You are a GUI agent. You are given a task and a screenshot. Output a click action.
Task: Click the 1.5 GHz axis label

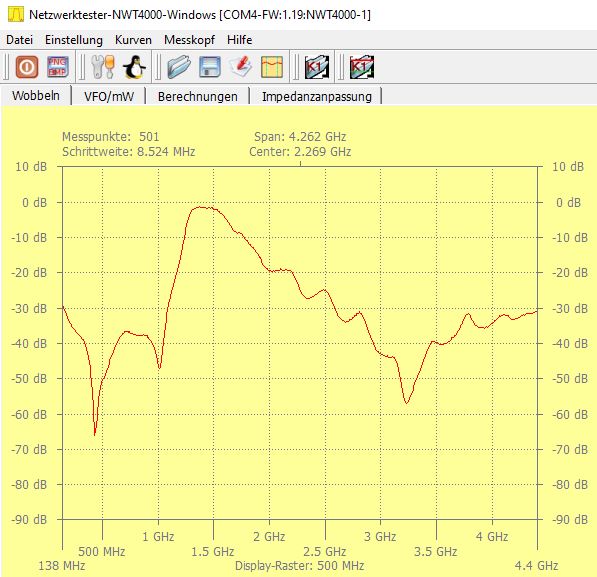[212, 551]
